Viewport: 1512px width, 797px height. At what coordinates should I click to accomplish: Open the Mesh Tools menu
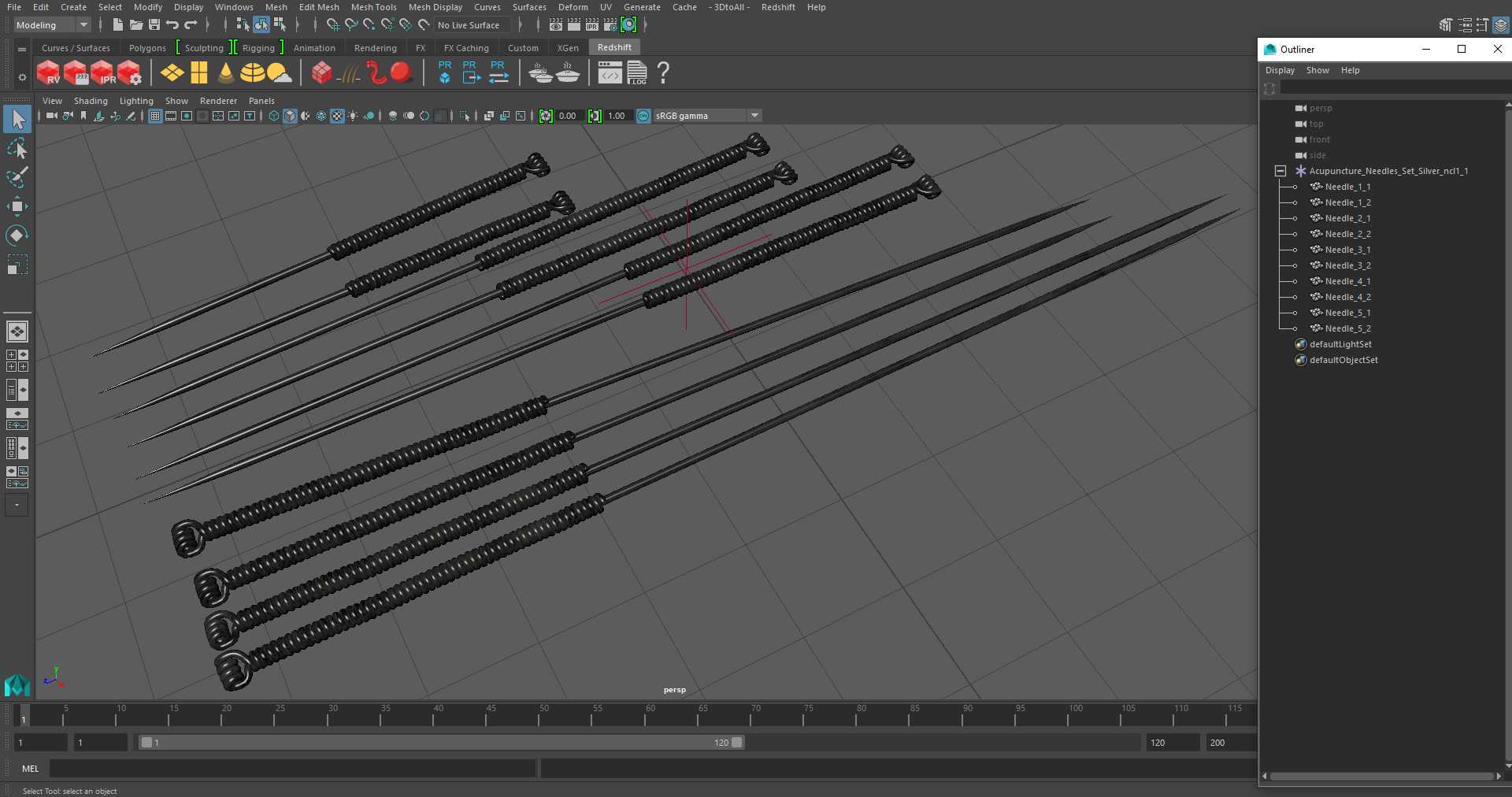tap(373, 7)
